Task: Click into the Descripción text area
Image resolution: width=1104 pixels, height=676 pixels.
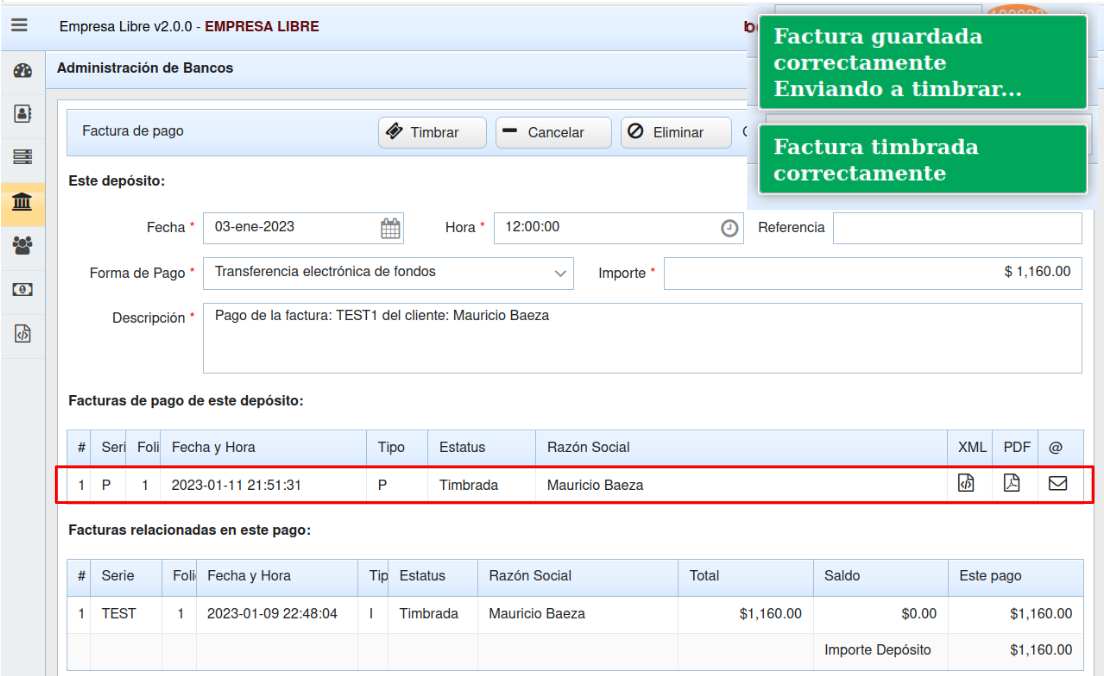Action: point(642,338)
